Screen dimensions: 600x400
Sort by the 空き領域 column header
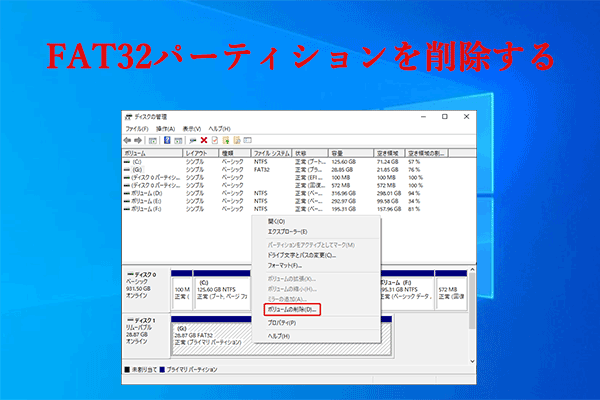click(390, 153)
